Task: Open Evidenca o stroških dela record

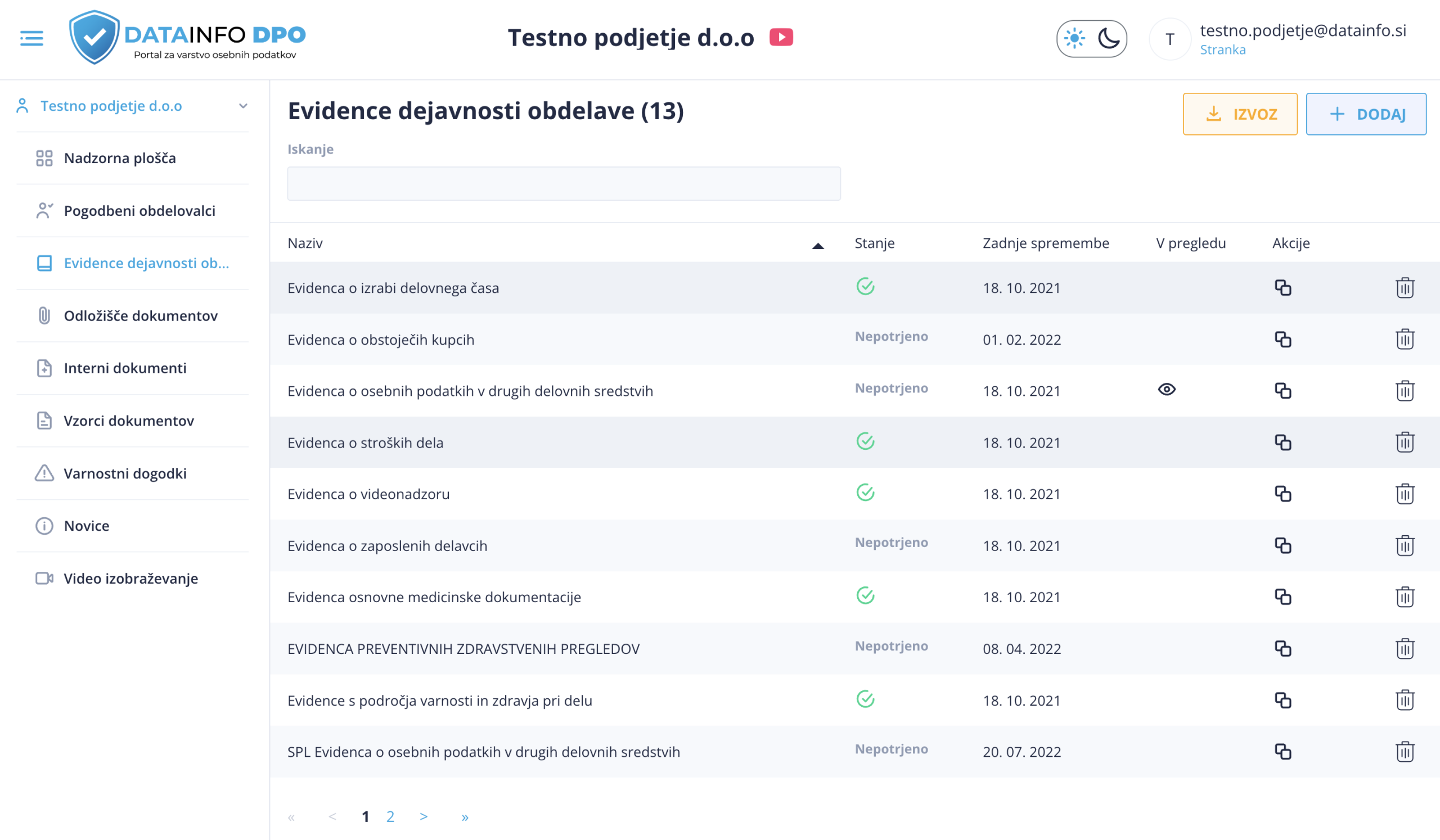Action: coord(365,443)
